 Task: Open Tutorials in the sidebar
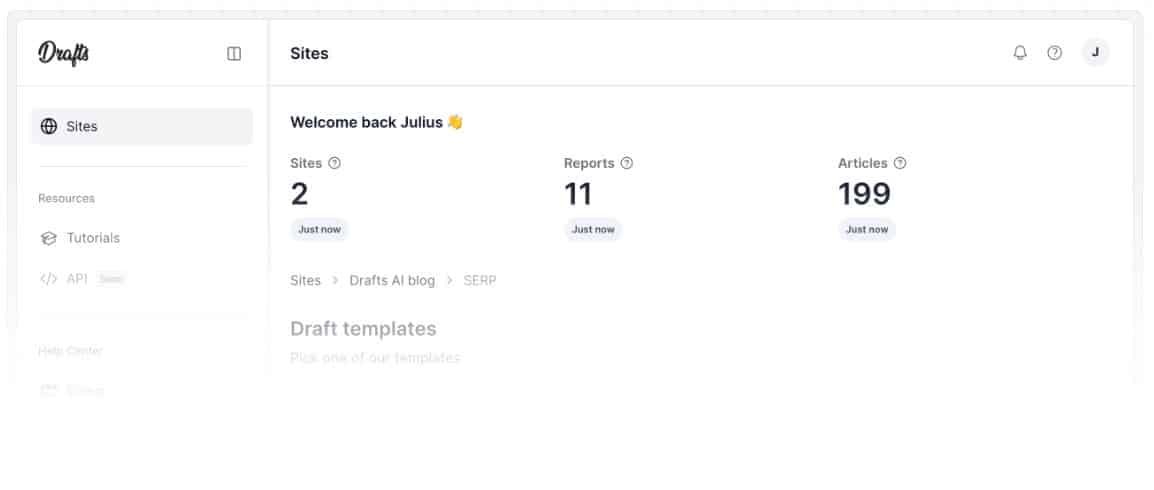93,238
